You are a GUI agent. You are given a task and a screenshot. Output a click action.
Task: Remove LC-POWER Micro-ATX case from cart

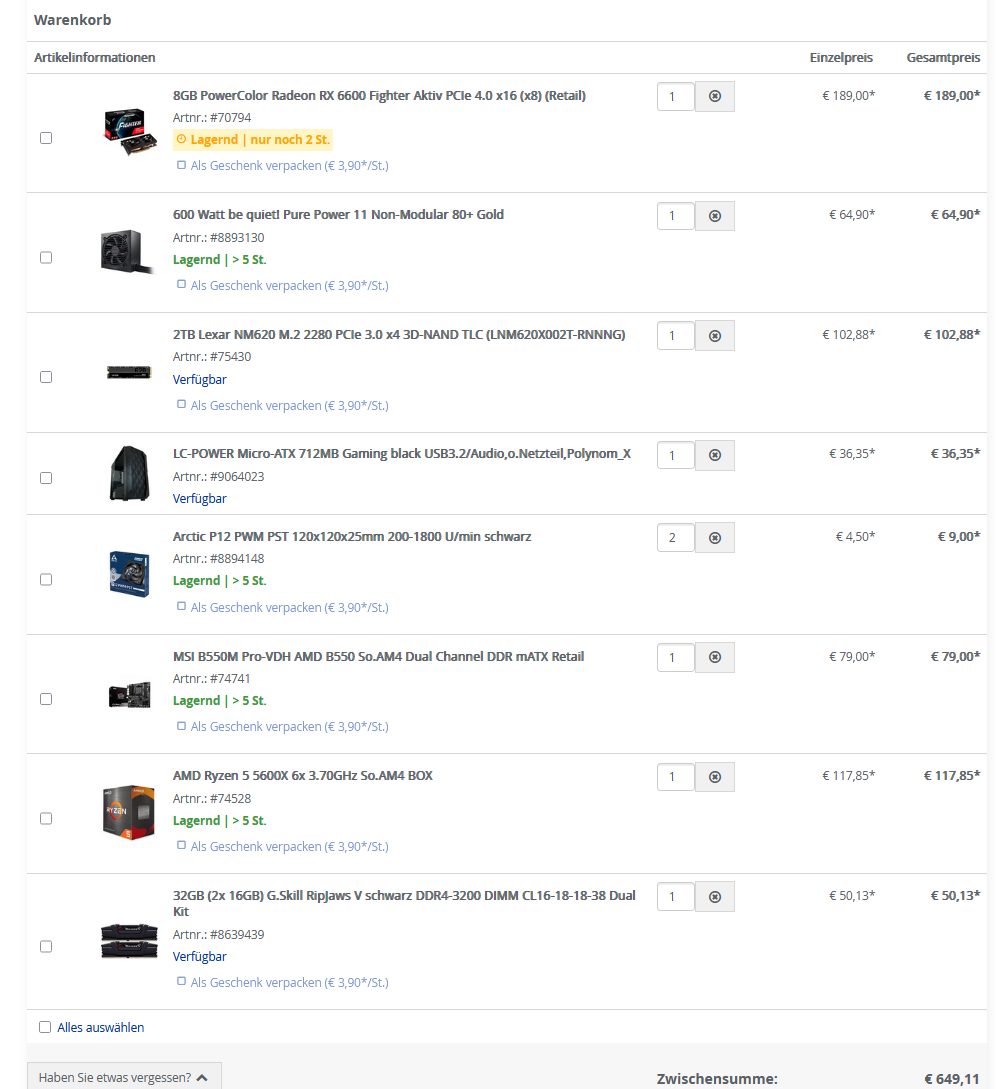715,456
